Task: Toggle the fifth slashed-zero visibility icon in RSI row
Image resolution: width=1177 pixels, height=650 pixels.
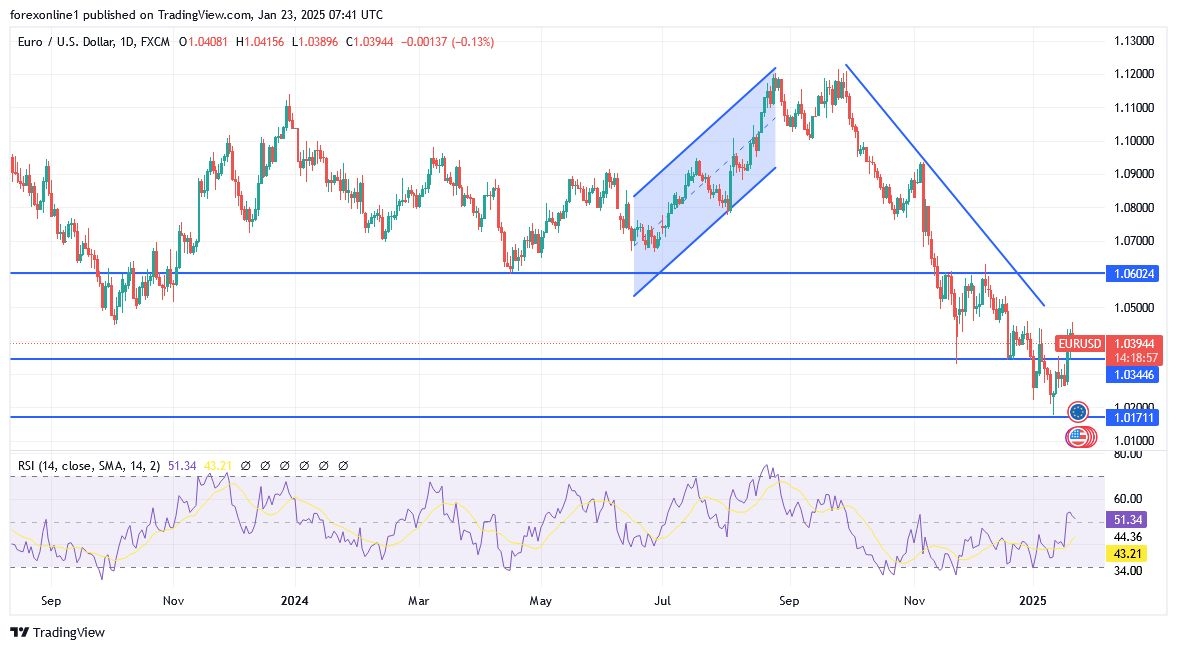Action: (323, 465)
